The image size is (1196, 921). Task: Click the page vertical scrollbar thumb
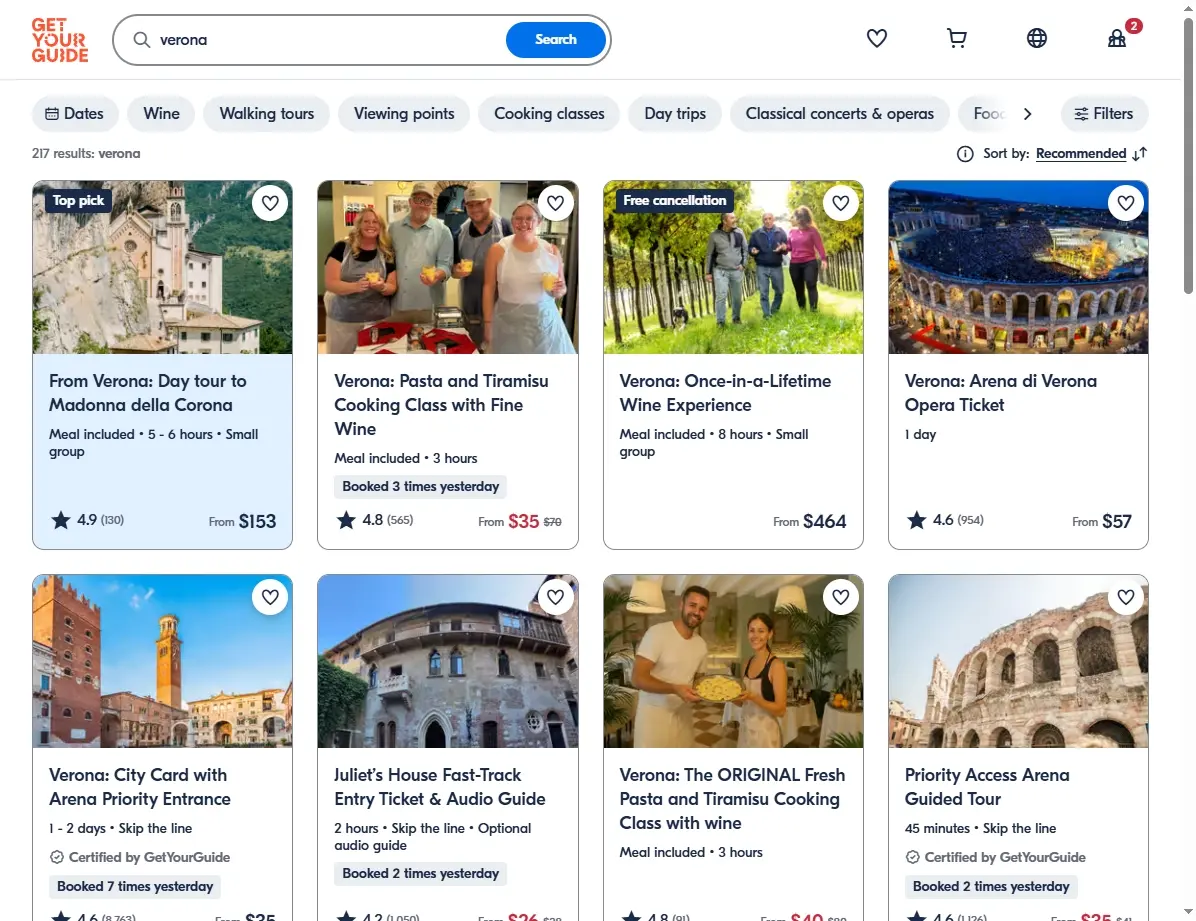[1188, 156]
